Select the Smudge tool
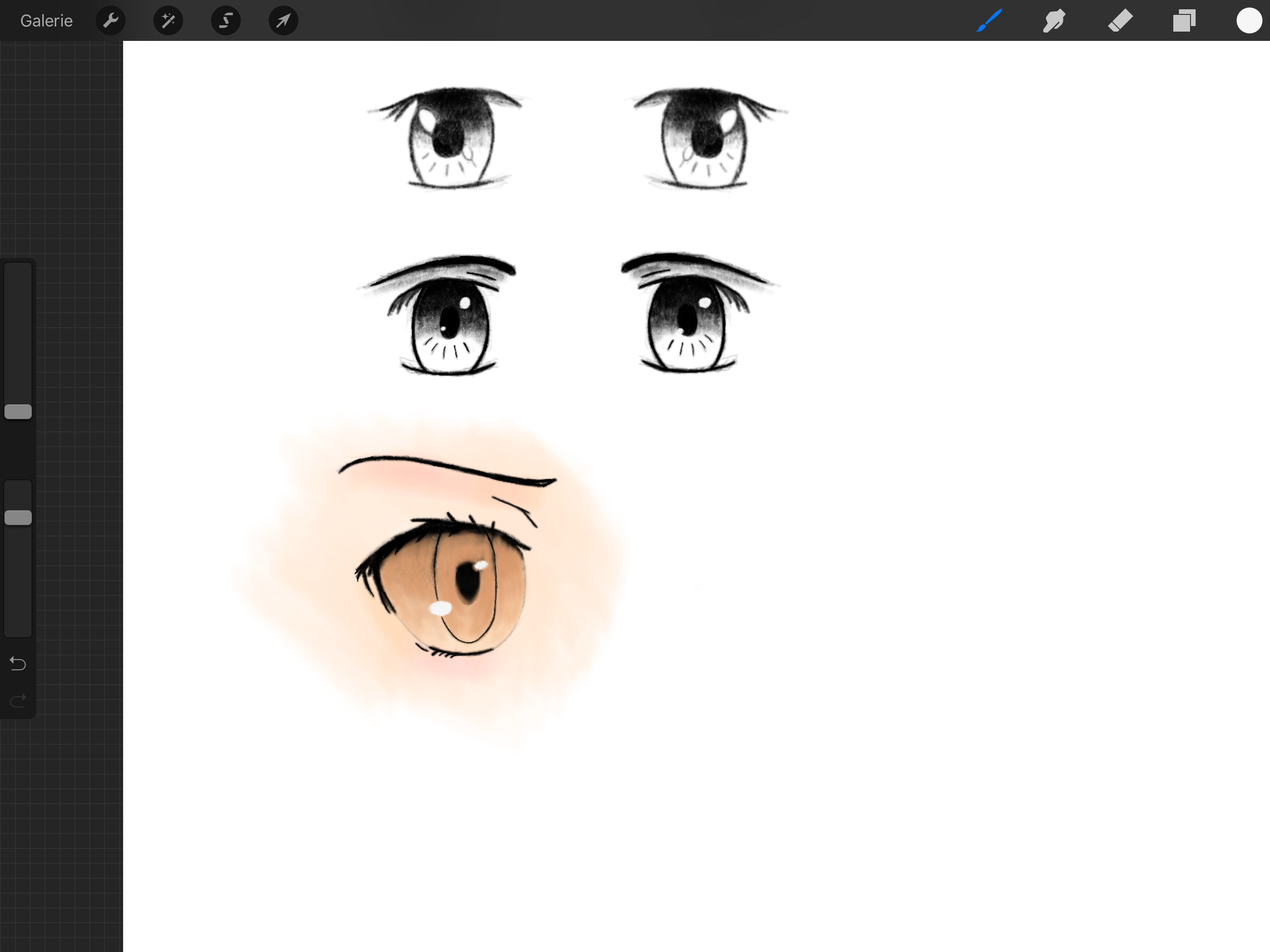Viewport: 1270px width, 952px height. 1054,20
